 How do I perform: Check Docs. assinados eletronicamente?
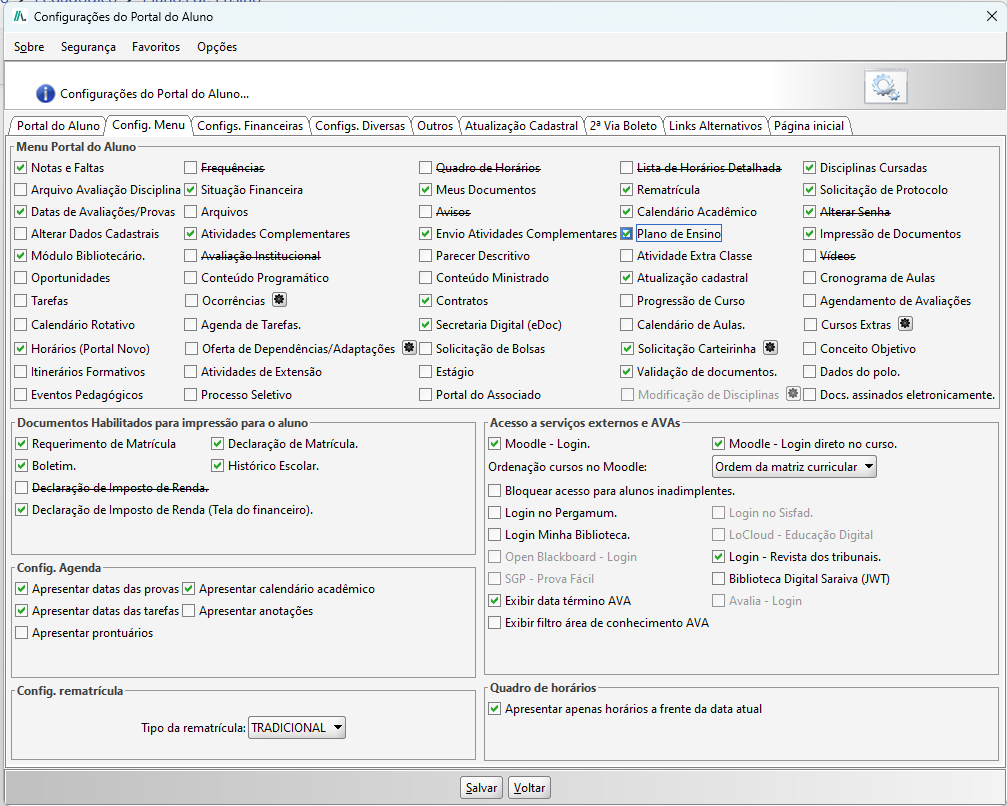tap(809, 394)
